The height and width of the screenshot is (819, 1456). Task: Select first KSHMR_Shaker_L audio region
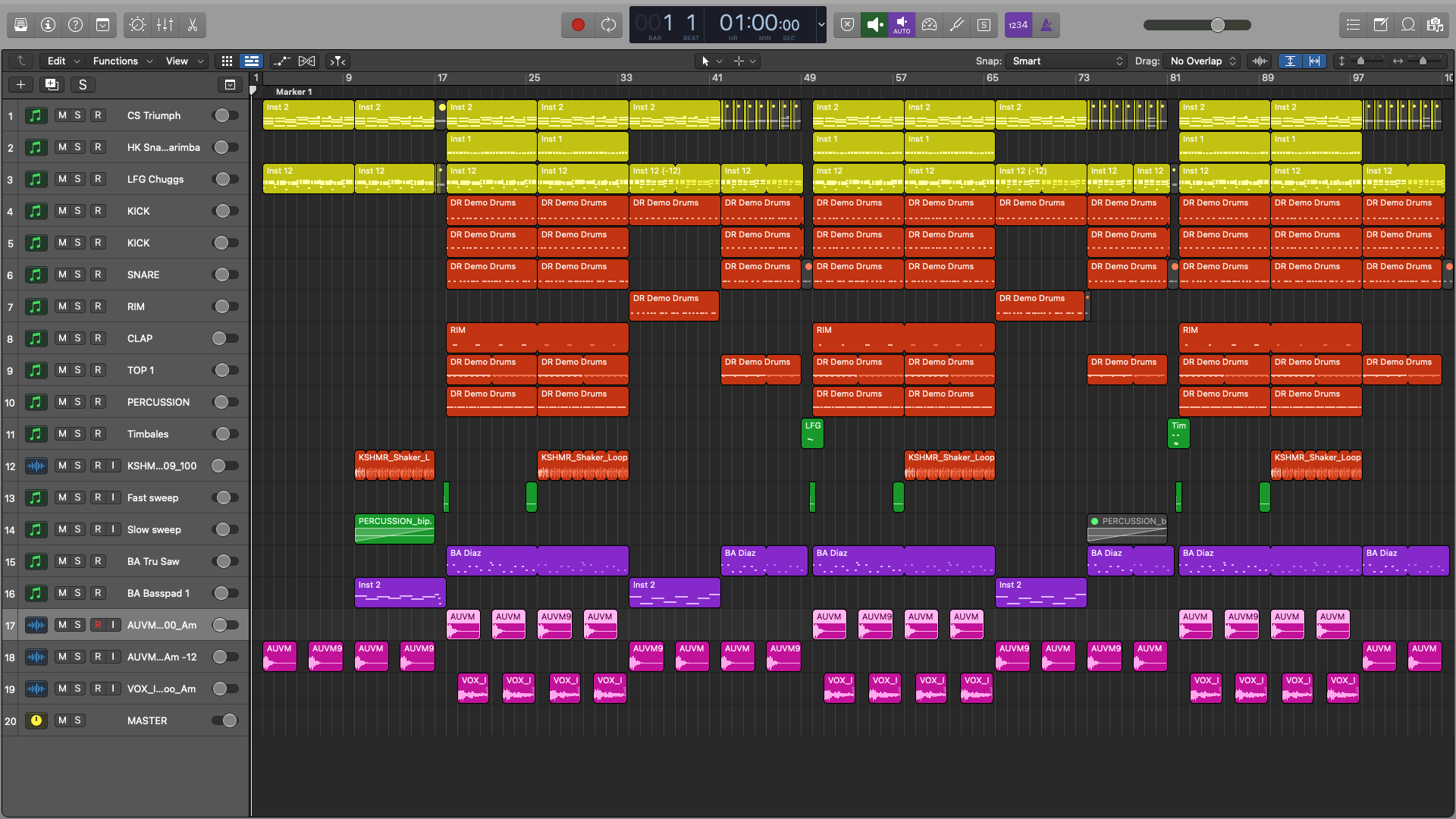click(394, 466)
